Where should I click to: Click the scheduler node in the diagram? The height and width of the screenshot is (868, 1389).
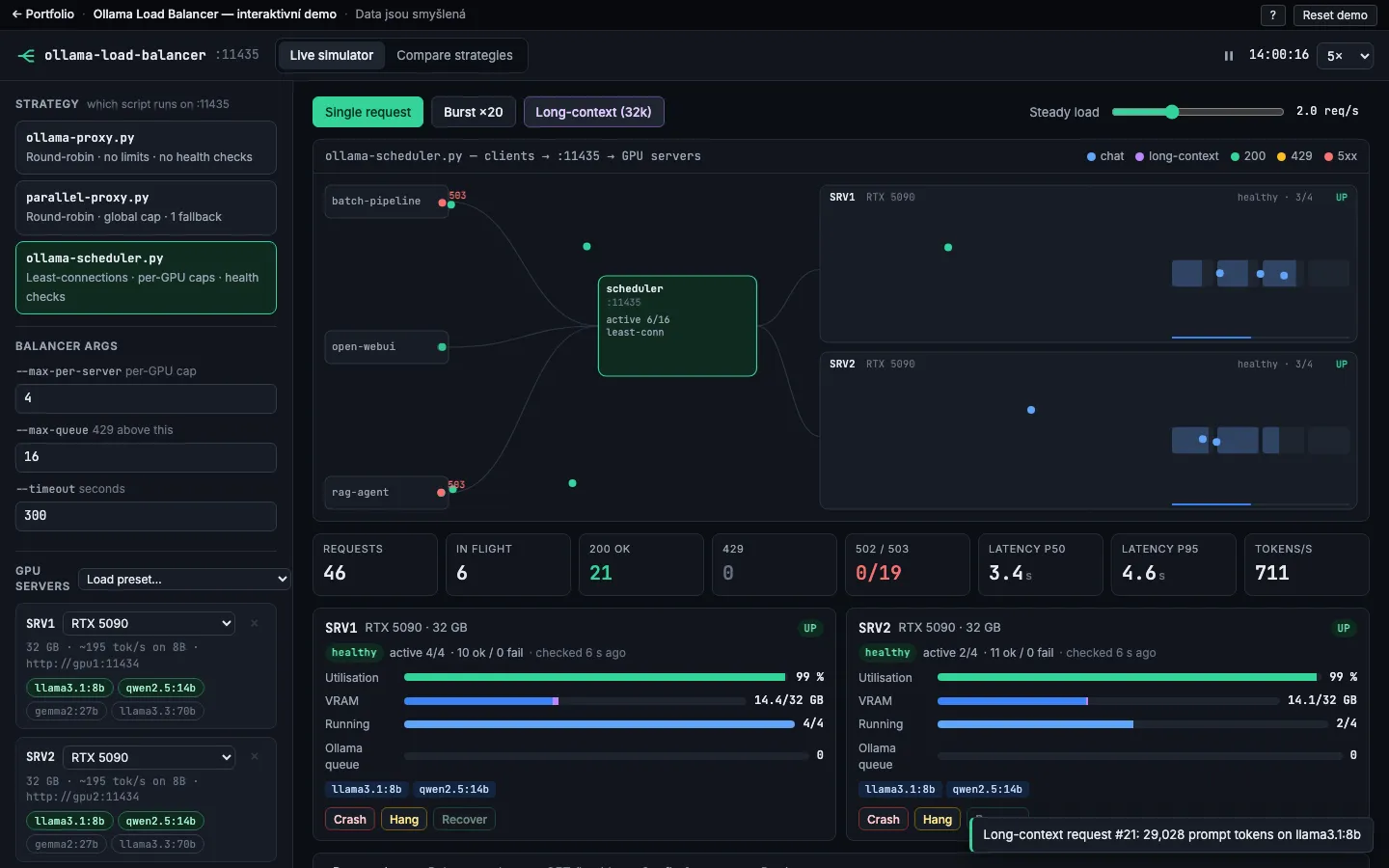tap(677, 326)
